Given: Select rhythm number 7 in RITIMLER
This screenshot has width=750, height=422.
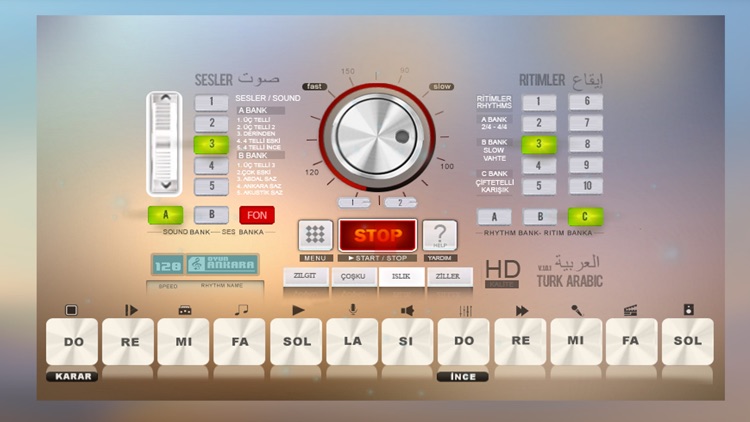Looking at the screenshot, I should click(x=586, y=123).
